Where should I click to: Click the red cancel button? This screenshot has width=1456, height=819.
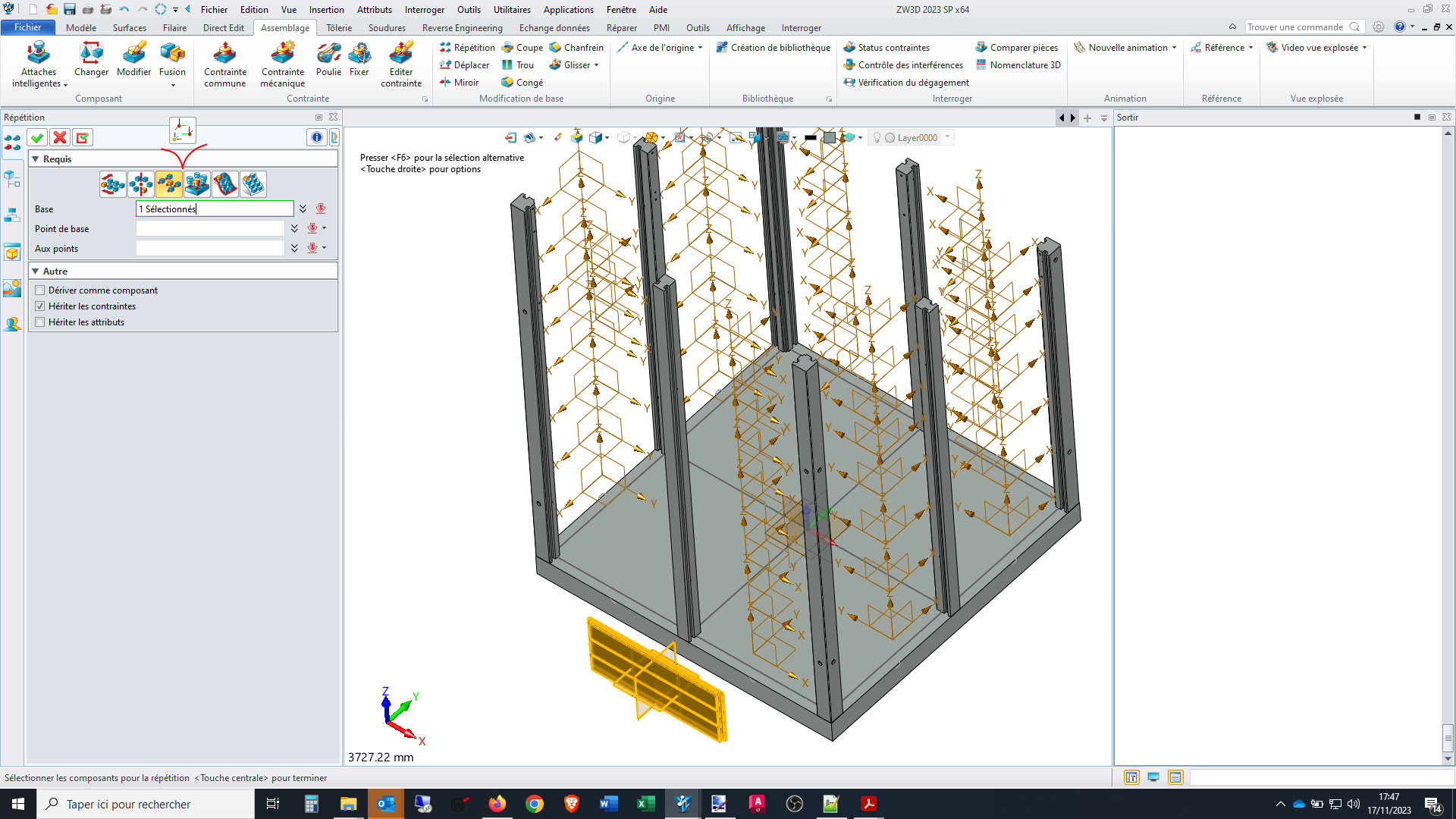click(60, 138)
